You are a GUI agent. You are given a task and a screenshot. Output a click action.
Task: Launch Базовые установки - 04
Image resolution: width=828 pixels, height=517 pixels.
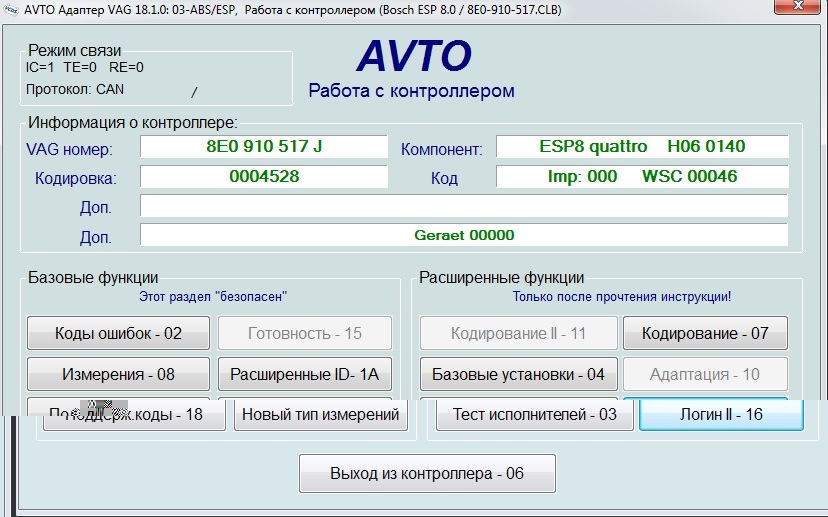tap(518, 374)
